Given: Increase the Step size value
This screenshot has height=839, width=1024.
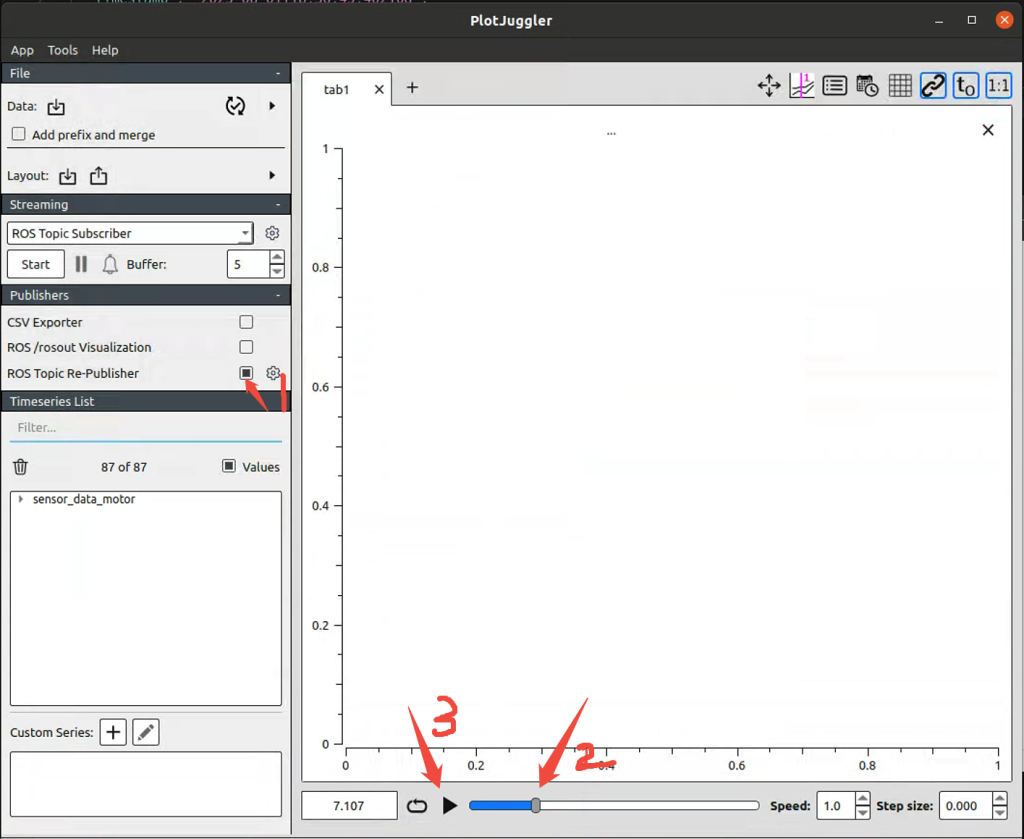Looking at the screenshot, I should click(999, 799).
